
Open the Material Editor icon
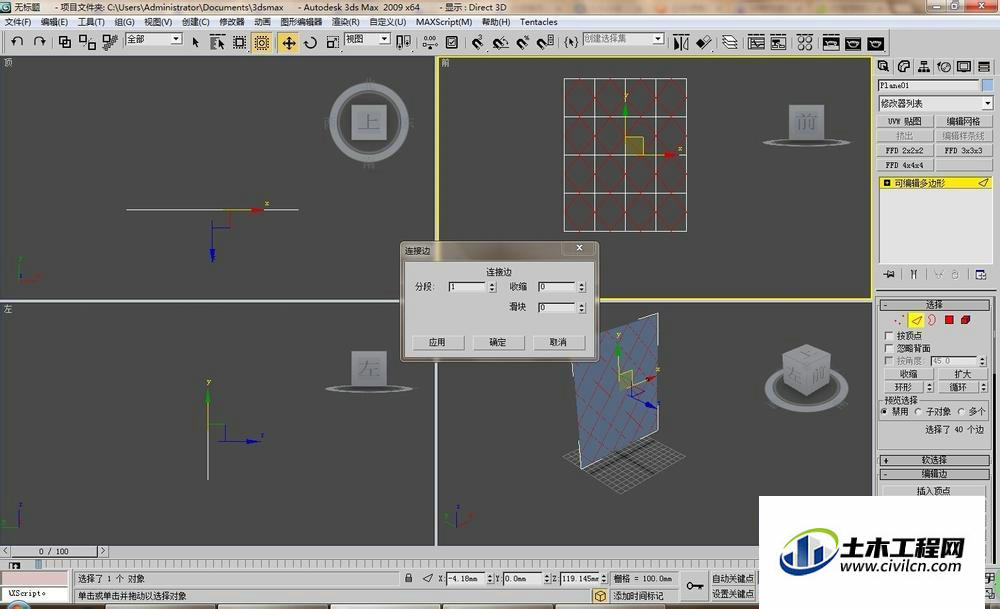(x=805, y=43)
